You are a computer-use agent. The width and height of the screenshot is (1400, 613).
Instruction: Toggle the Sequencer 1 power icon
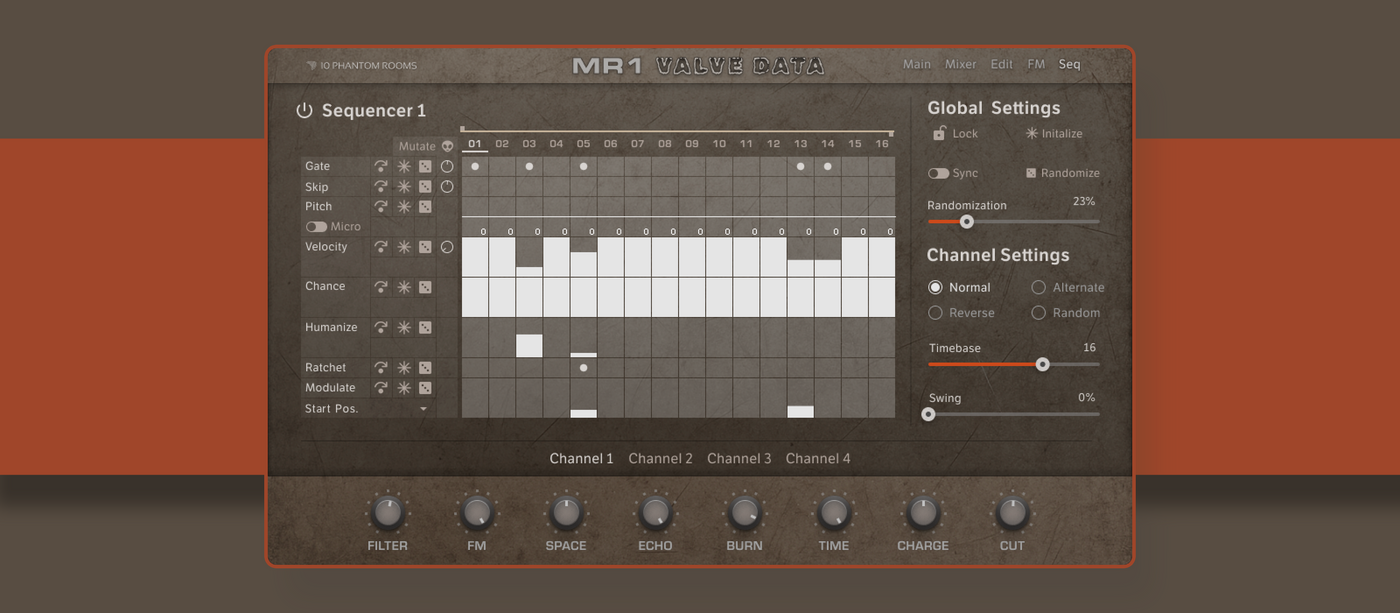point(304,111)
